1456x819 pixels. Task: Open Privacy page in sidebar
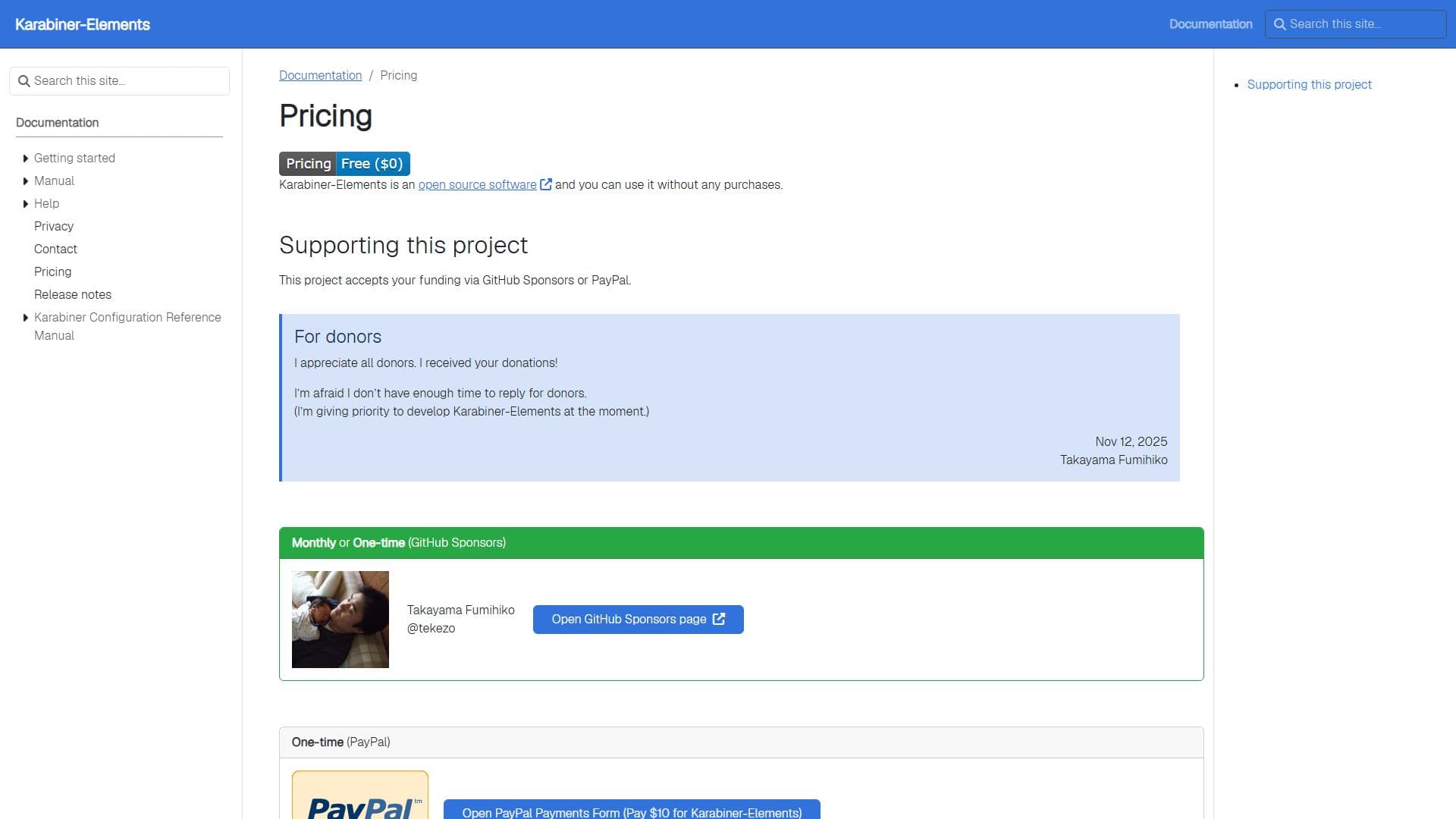pyautogui.click(x=54, y=226)
